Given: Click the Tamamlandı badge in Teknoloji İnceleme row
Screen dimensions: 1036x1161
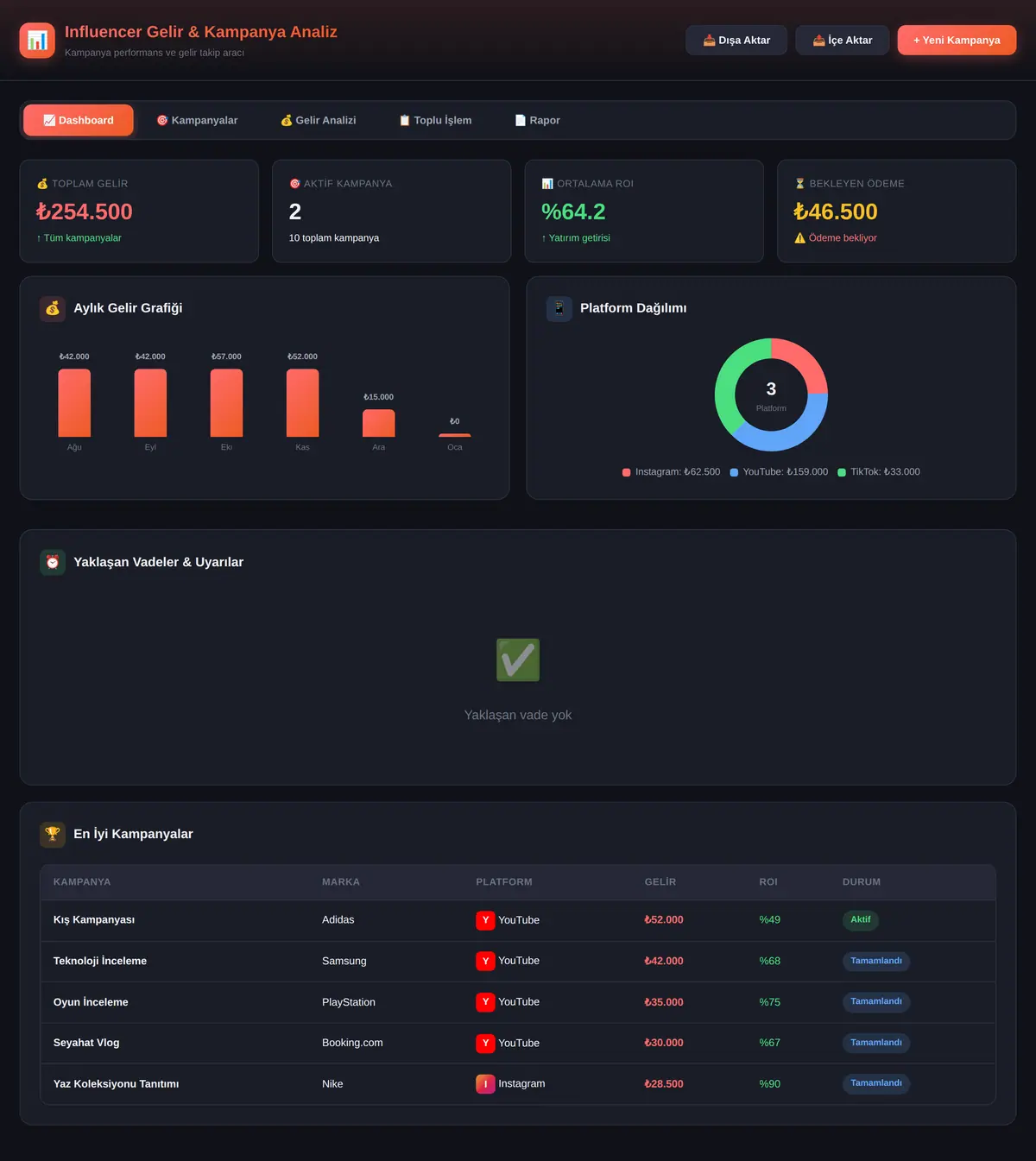Looking at the screenshot, I should [876, 961].
